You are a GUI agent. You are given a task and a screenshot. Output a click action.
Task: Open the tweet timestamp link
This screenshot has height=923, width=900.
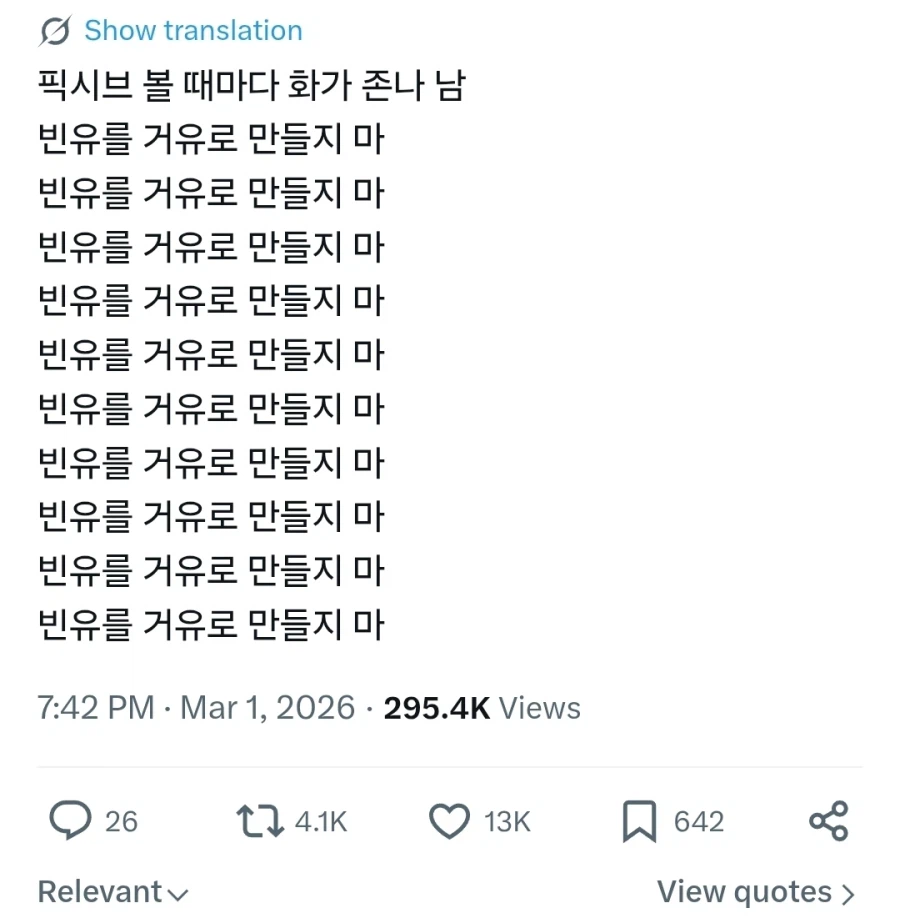(x=193, y=708)
